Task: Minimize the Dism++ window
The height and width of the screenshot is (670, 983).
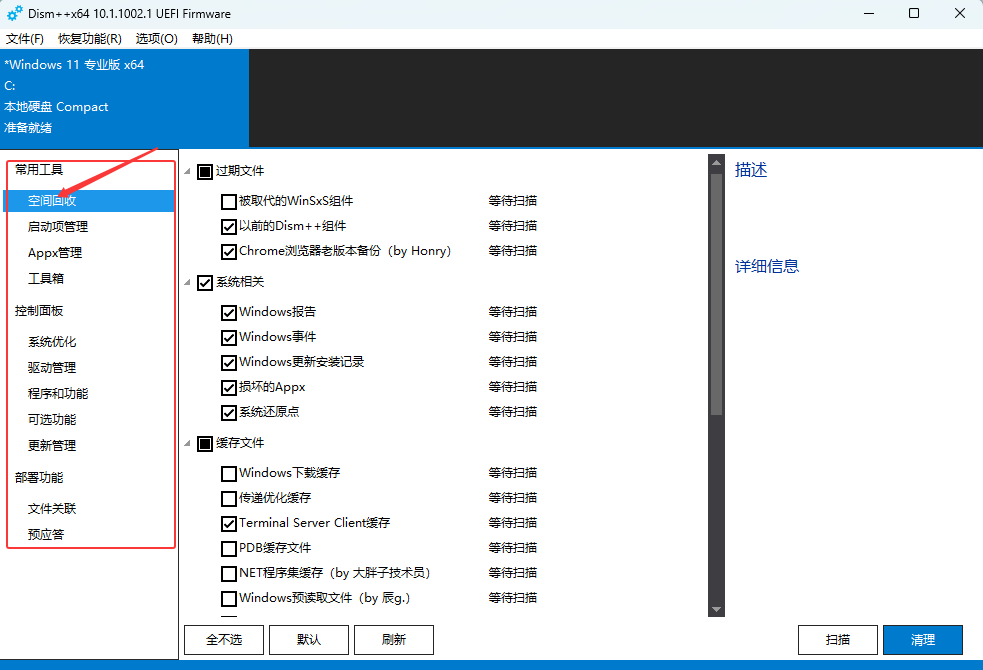Action: 869,13
